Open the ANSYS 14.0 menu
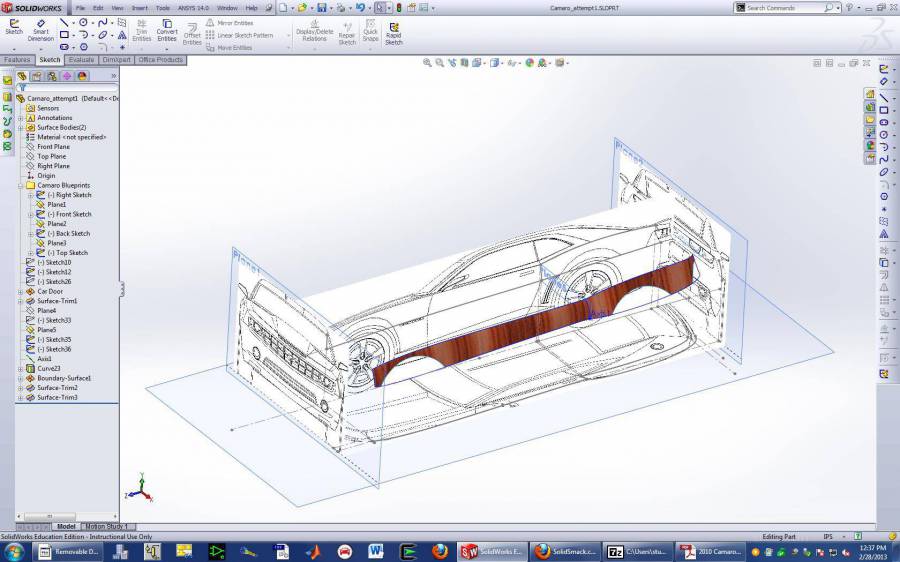The height and width of the screenshot is (562, 900). (195, 8)
